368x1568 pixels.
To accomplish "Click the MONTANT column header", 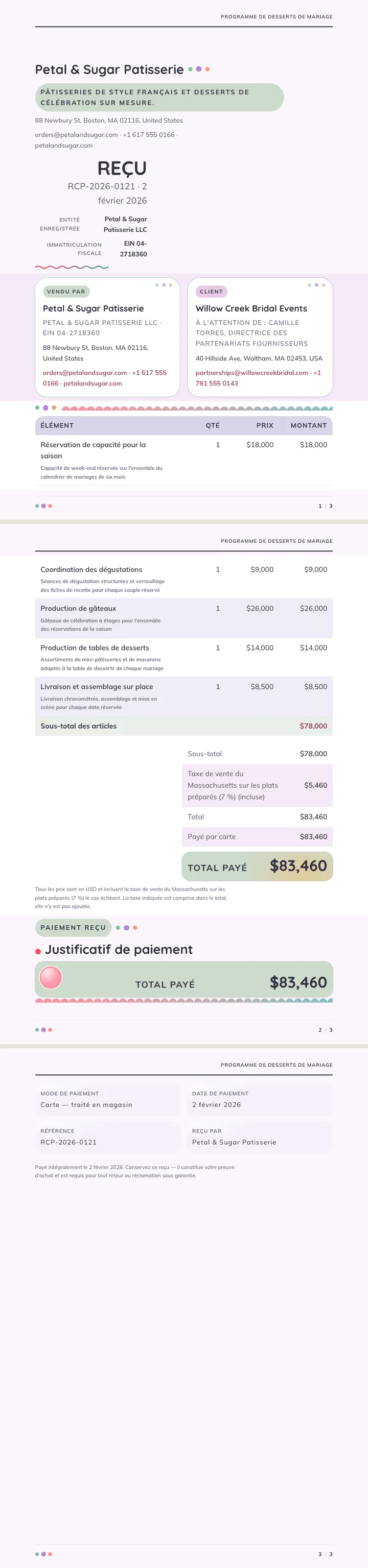I will pos(308,425).
